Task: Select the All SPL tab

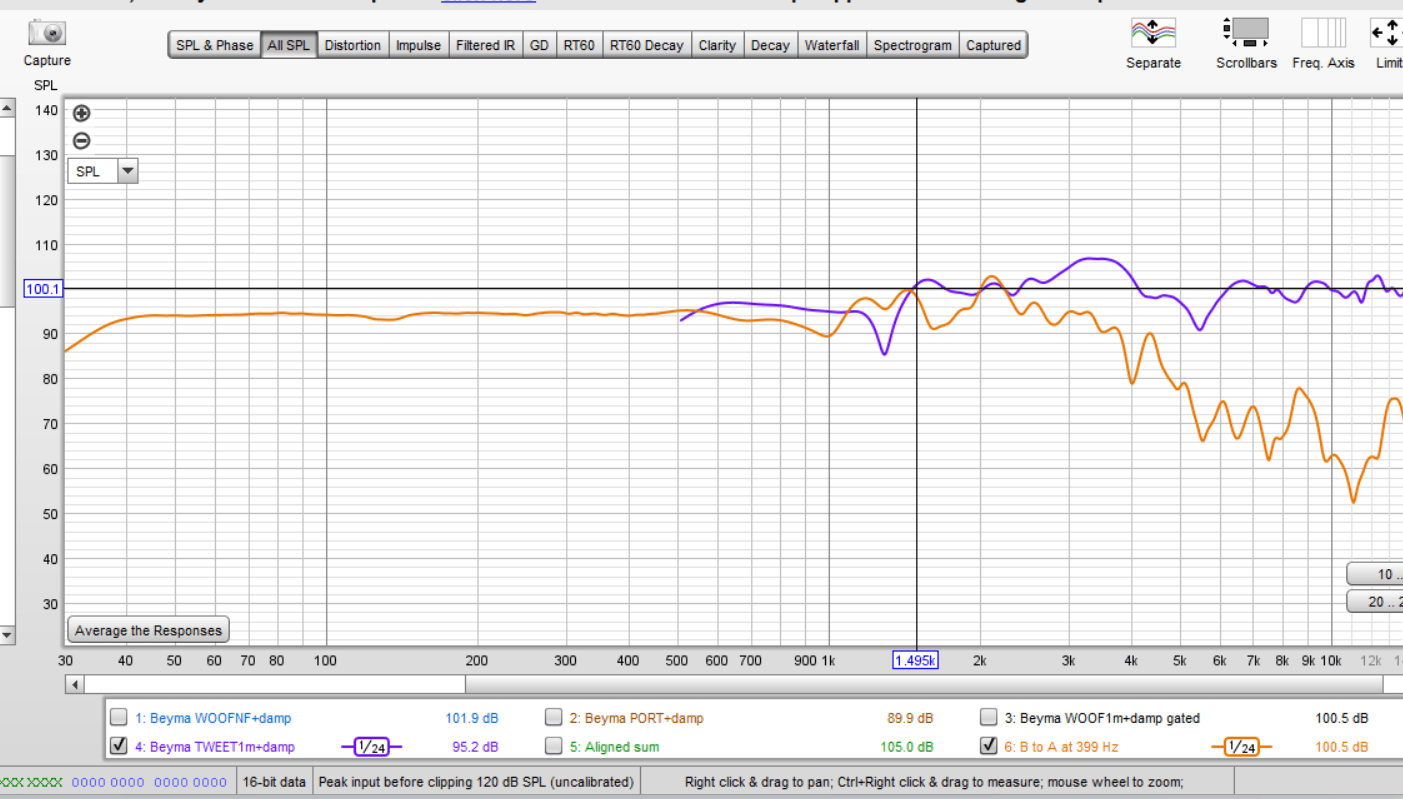Action: (289, 45)
